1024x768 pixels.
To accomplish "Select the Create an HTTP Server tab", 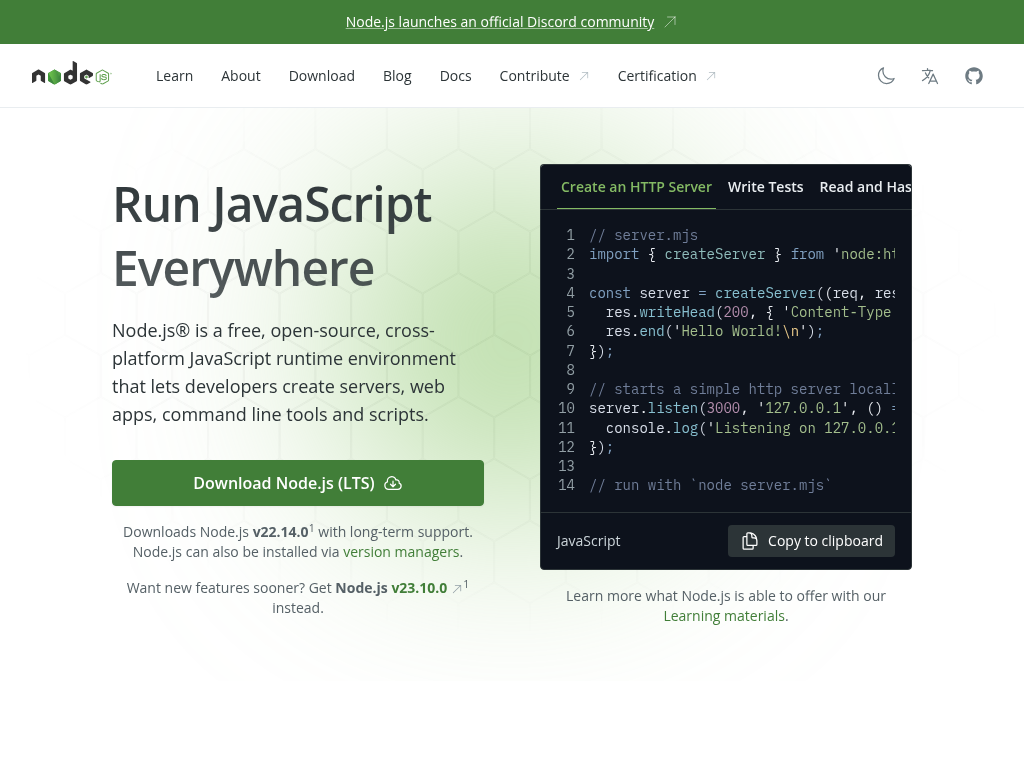I will [x=636, y=187].
